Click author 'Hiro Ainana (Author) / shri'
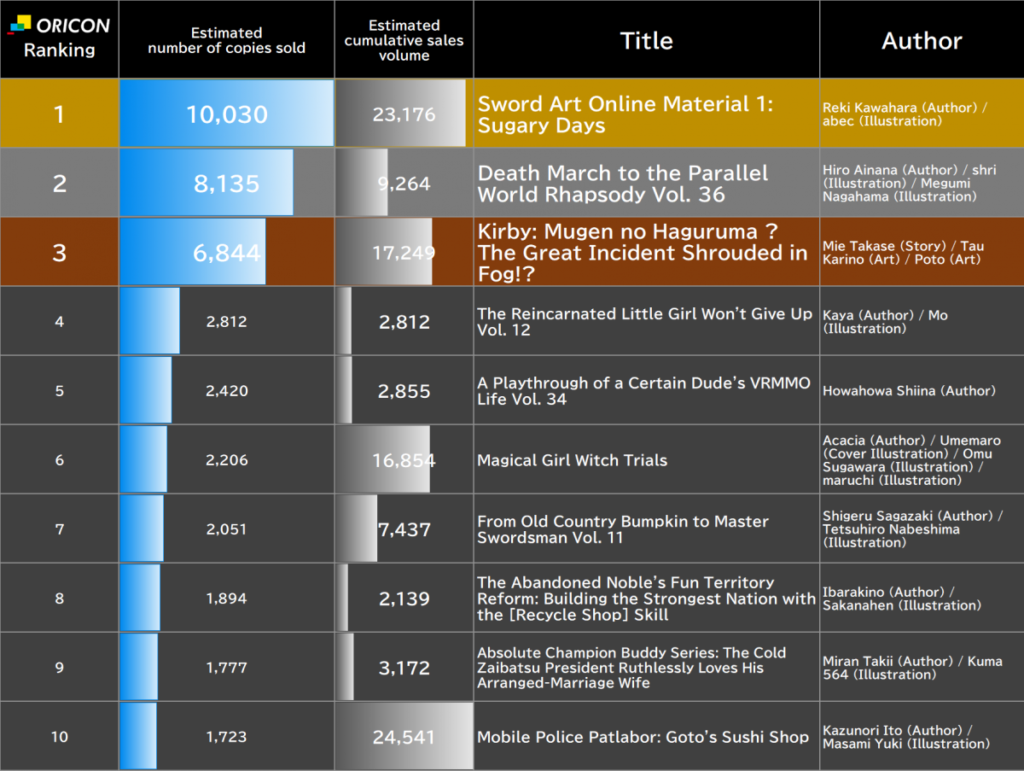Image resolution: width=1024 pixels, height=771 pixels. point(909,183)
